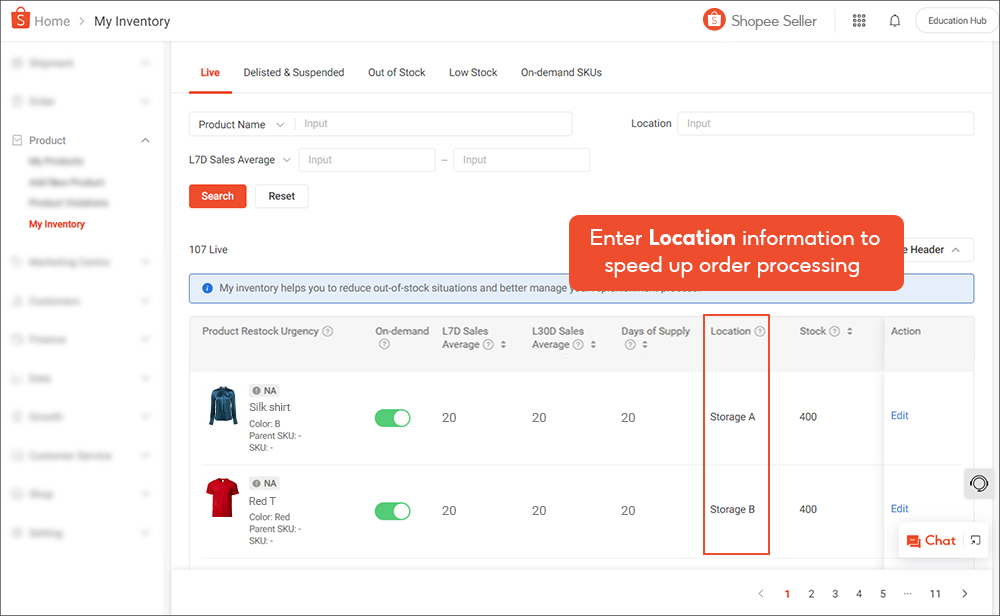Click Edit for Silk shirt
This screenshot has width=1000, height=616.
tap(899, 415)
